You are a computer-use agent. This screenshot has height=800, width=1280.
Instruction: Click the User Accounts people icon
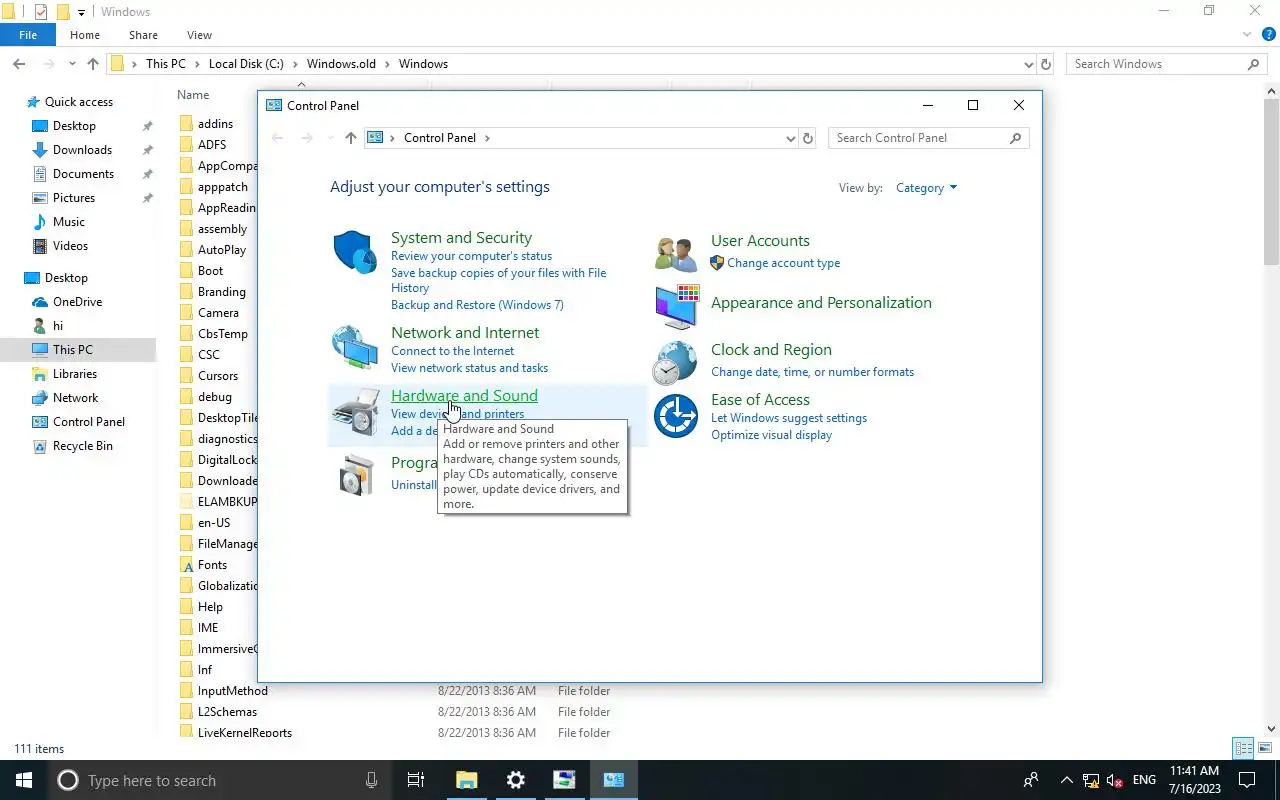[x=676, y=254]
